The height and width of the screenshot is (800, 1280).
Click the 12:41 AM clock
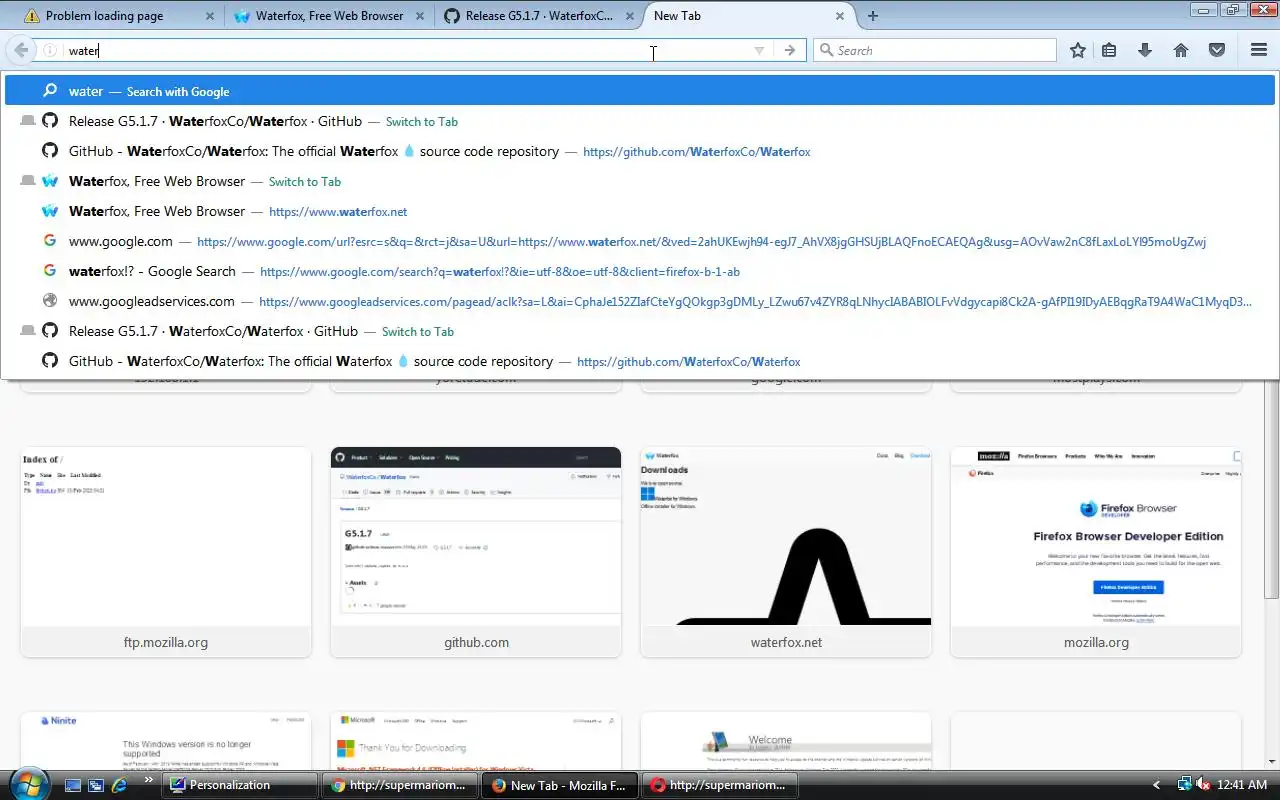tap(1243, 785)
